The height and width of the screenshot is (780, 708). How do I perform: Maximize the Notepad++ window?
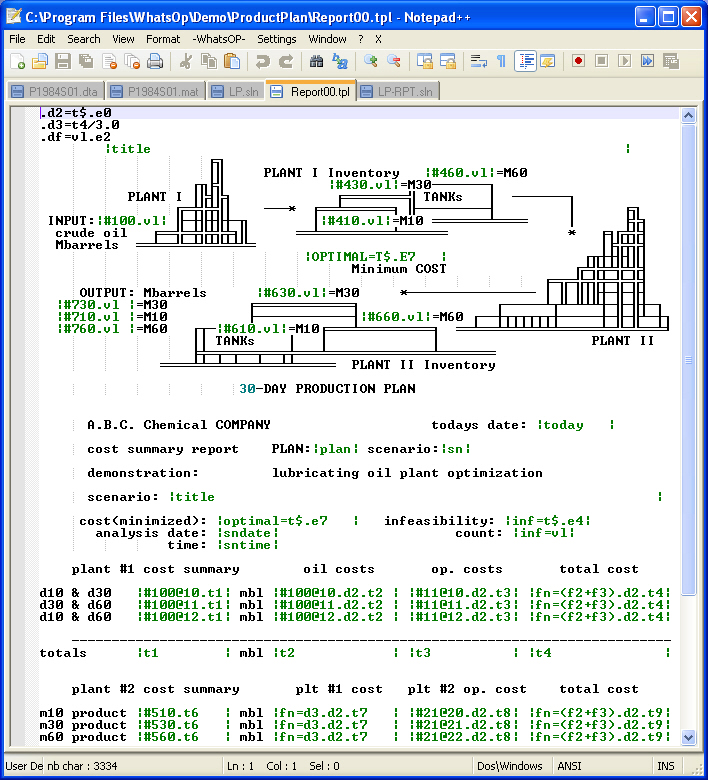click(x=668, y=17)
